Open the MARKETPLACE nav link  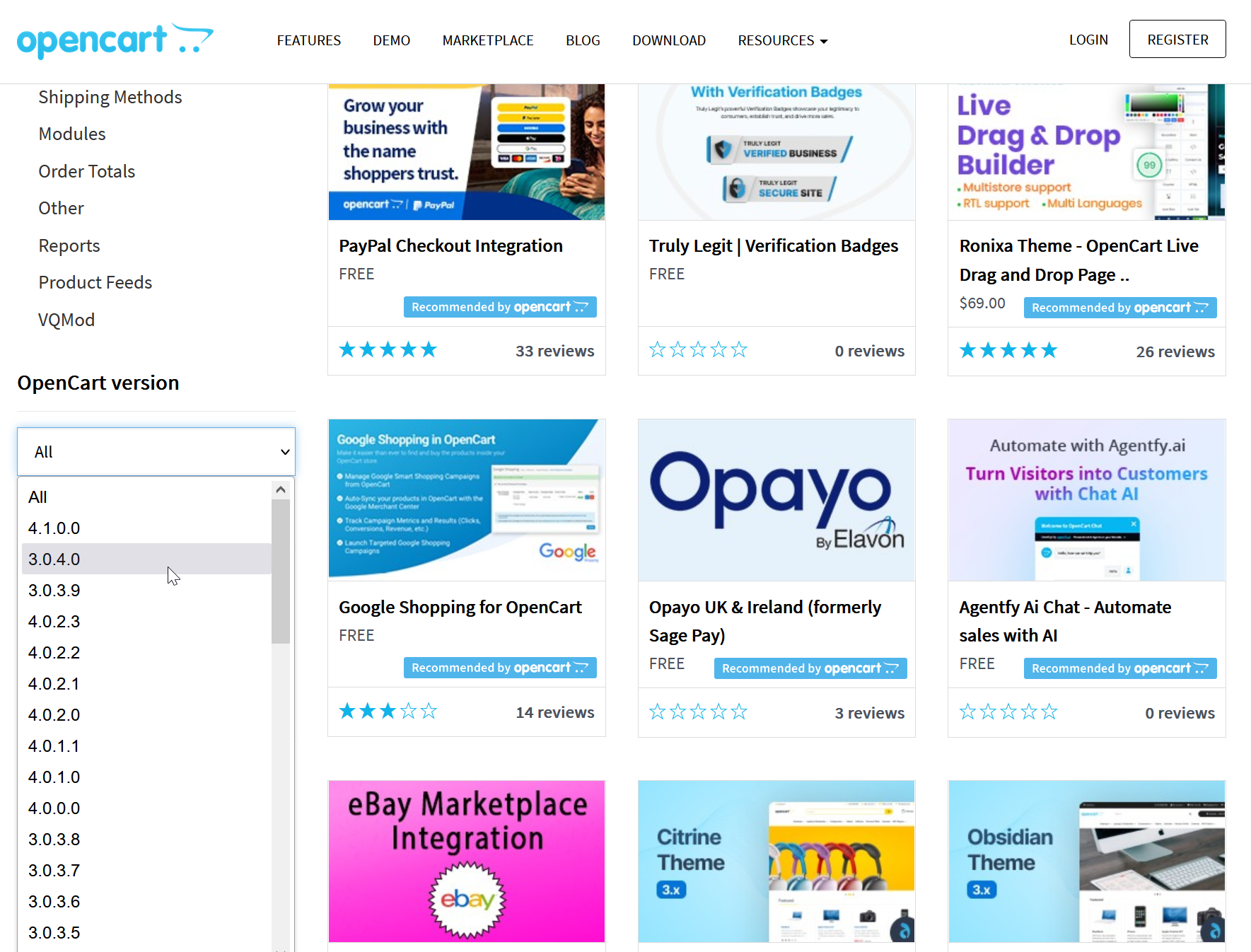tap(488, 40)
